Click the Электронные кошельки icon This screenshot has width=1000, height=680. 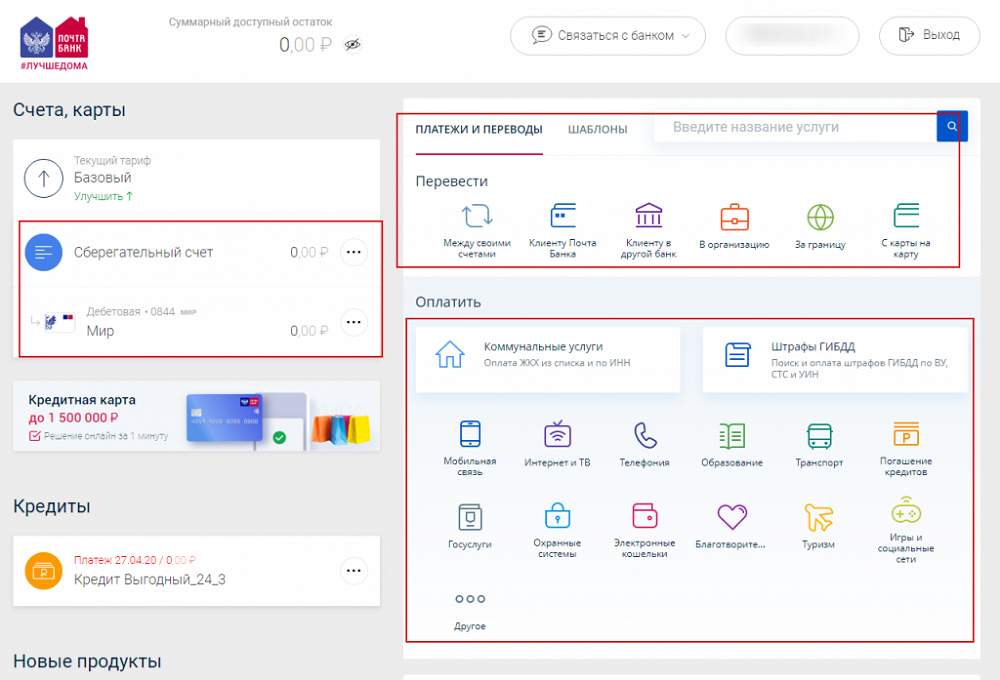(645, 518)
